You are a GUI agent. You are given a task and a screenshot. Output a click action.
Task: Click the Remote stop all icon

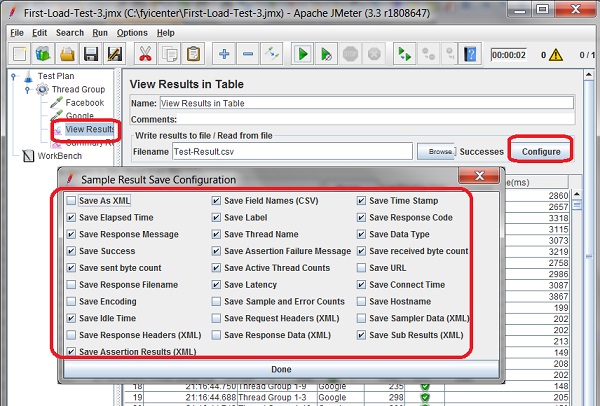[428, 54]
